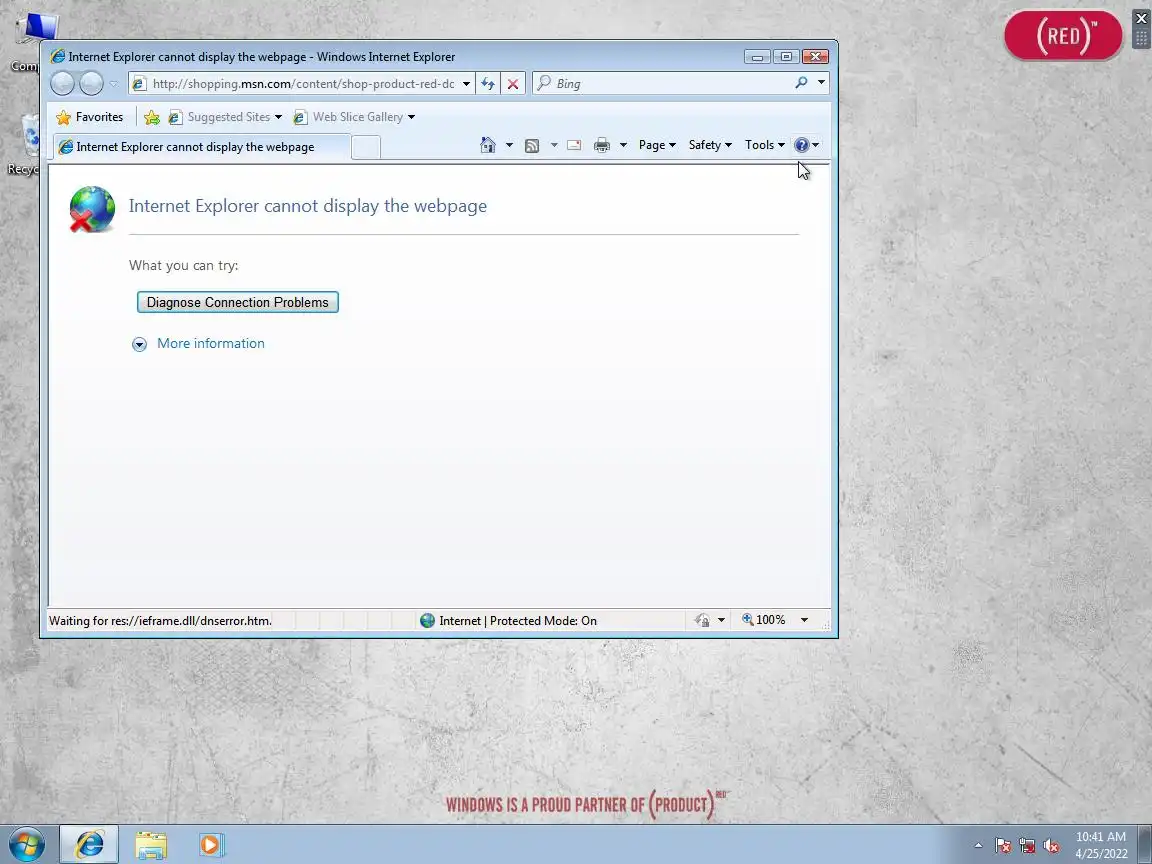This screenshot has height=864, width=1152.
Task: Click the Refresh page icon
Action: (488, 84)
